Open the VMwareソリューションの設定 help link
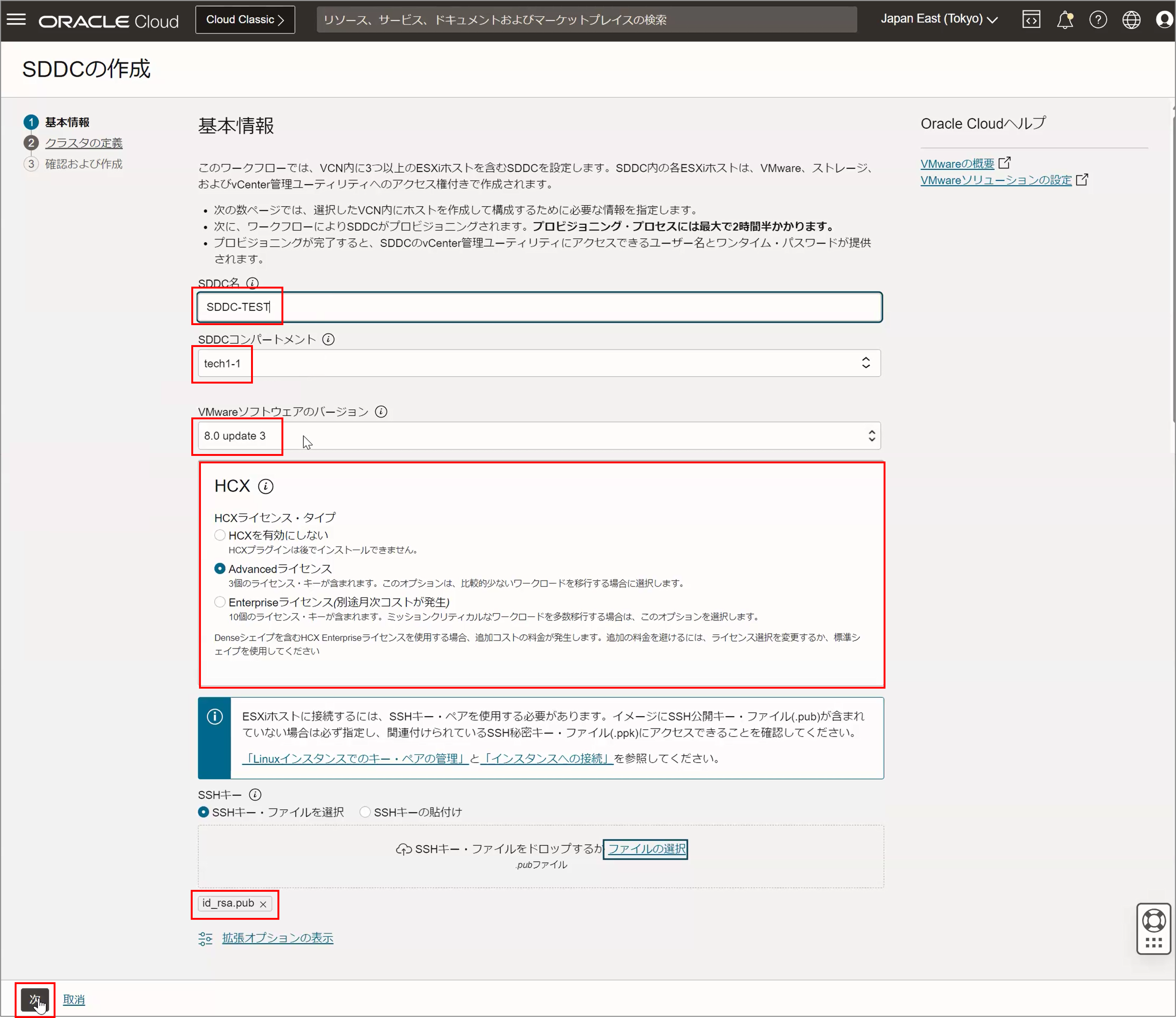The image size is (1176, 1018). (996, 180)
